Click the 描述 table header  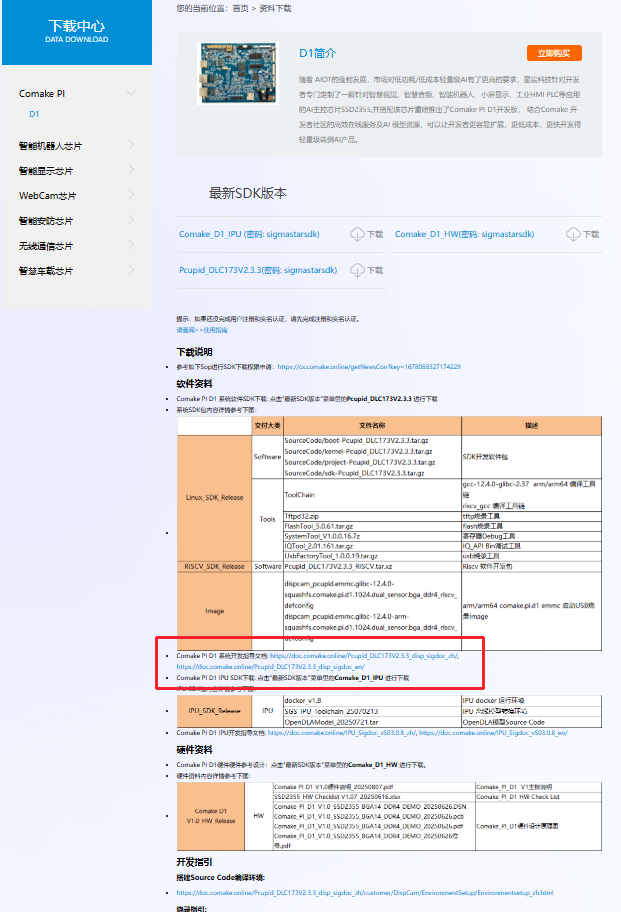531,426
